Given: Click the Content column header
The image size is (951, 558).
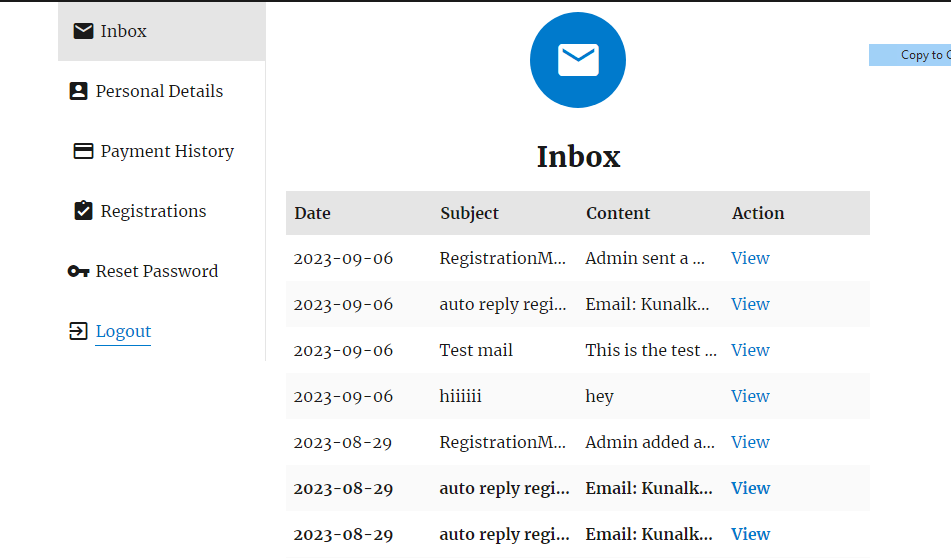Looking at the screenshot, I should 618,213.
